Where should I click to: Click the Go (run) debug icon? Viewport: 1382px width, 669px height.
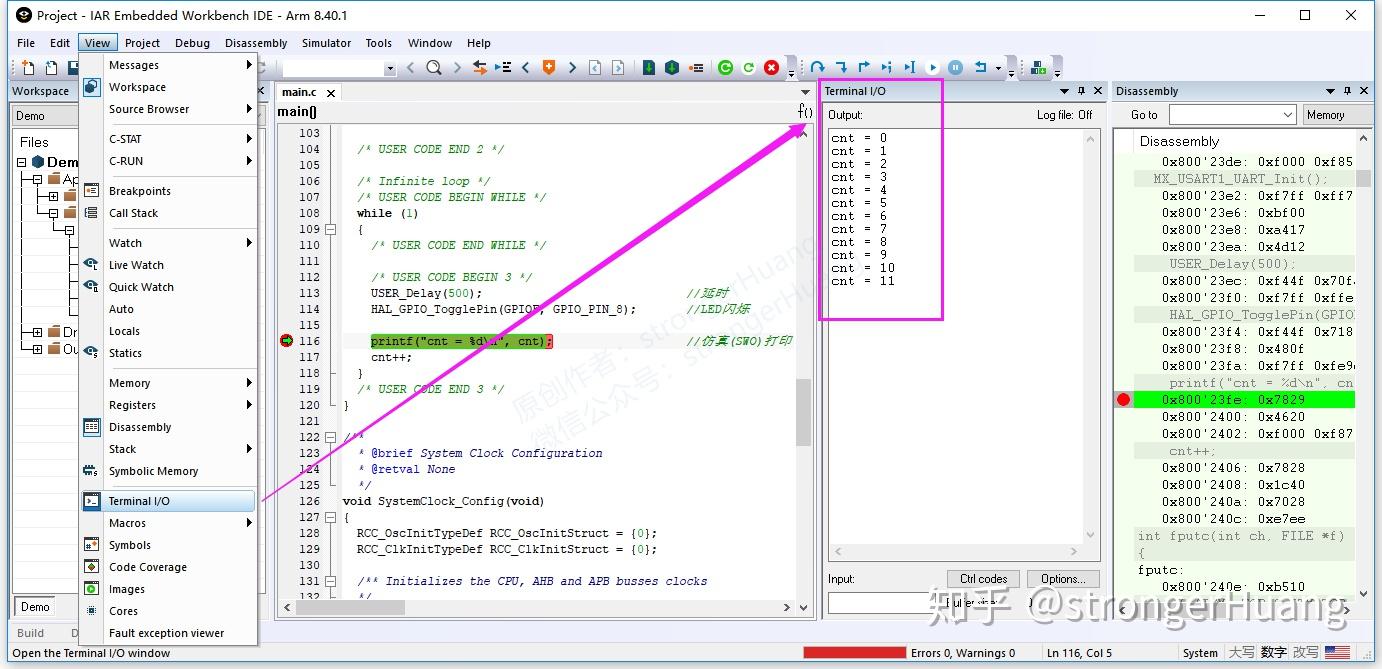(x=933, y=67)
